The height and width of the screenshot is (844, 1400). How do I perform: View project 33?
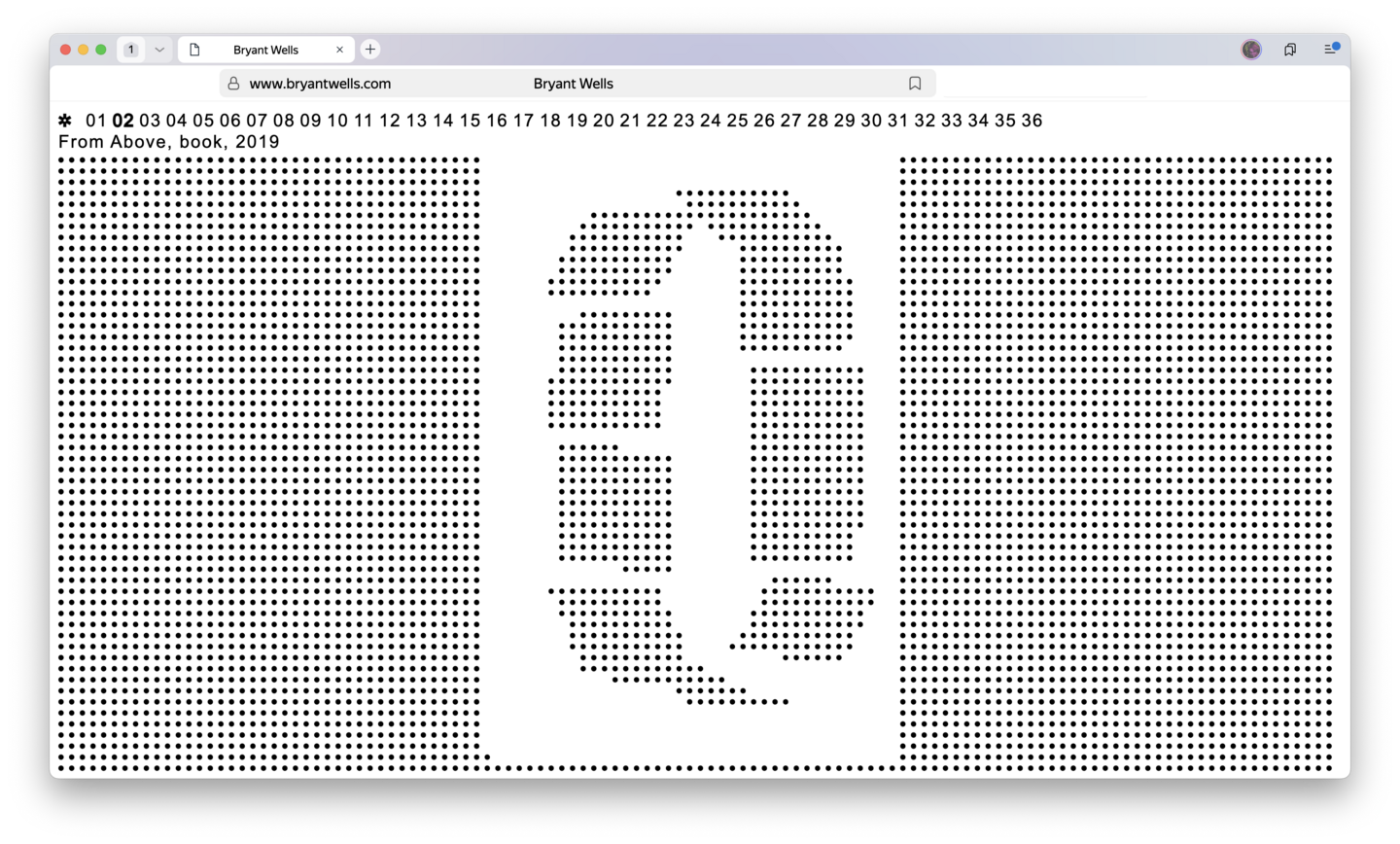pos(952,121)
